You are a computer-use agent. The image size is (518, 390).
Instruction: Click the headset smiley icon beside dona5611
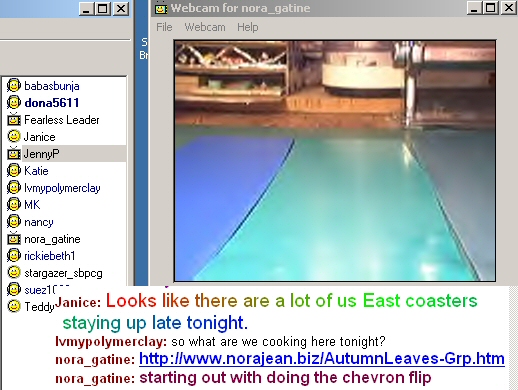coord(14,103)
